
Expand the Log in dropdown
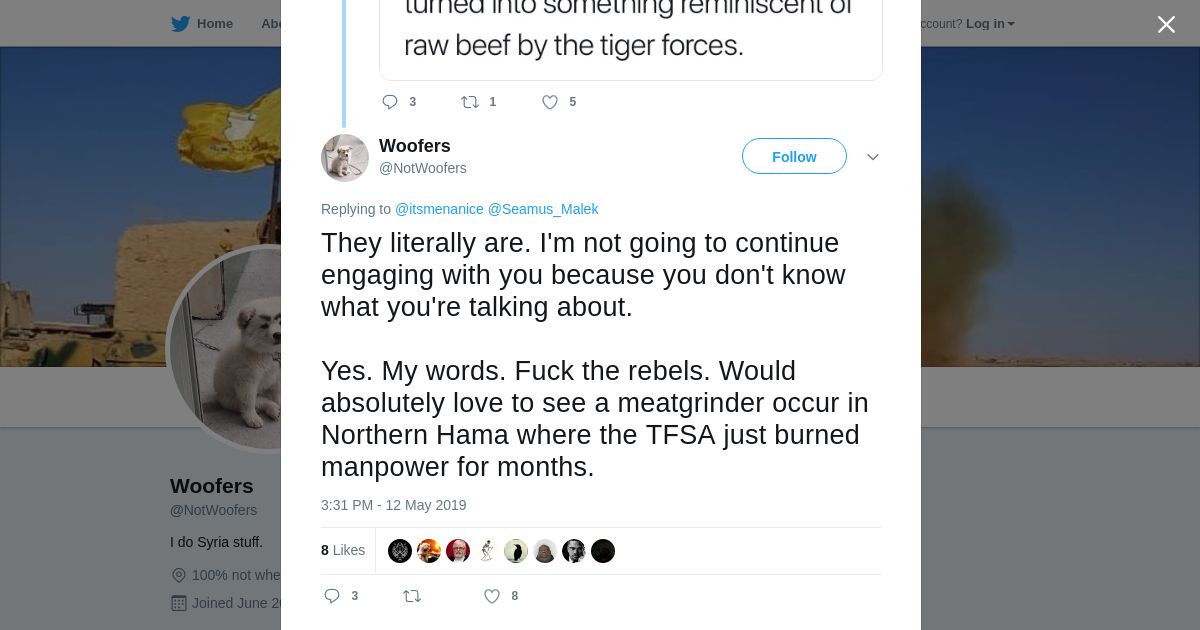coord(990,24)
